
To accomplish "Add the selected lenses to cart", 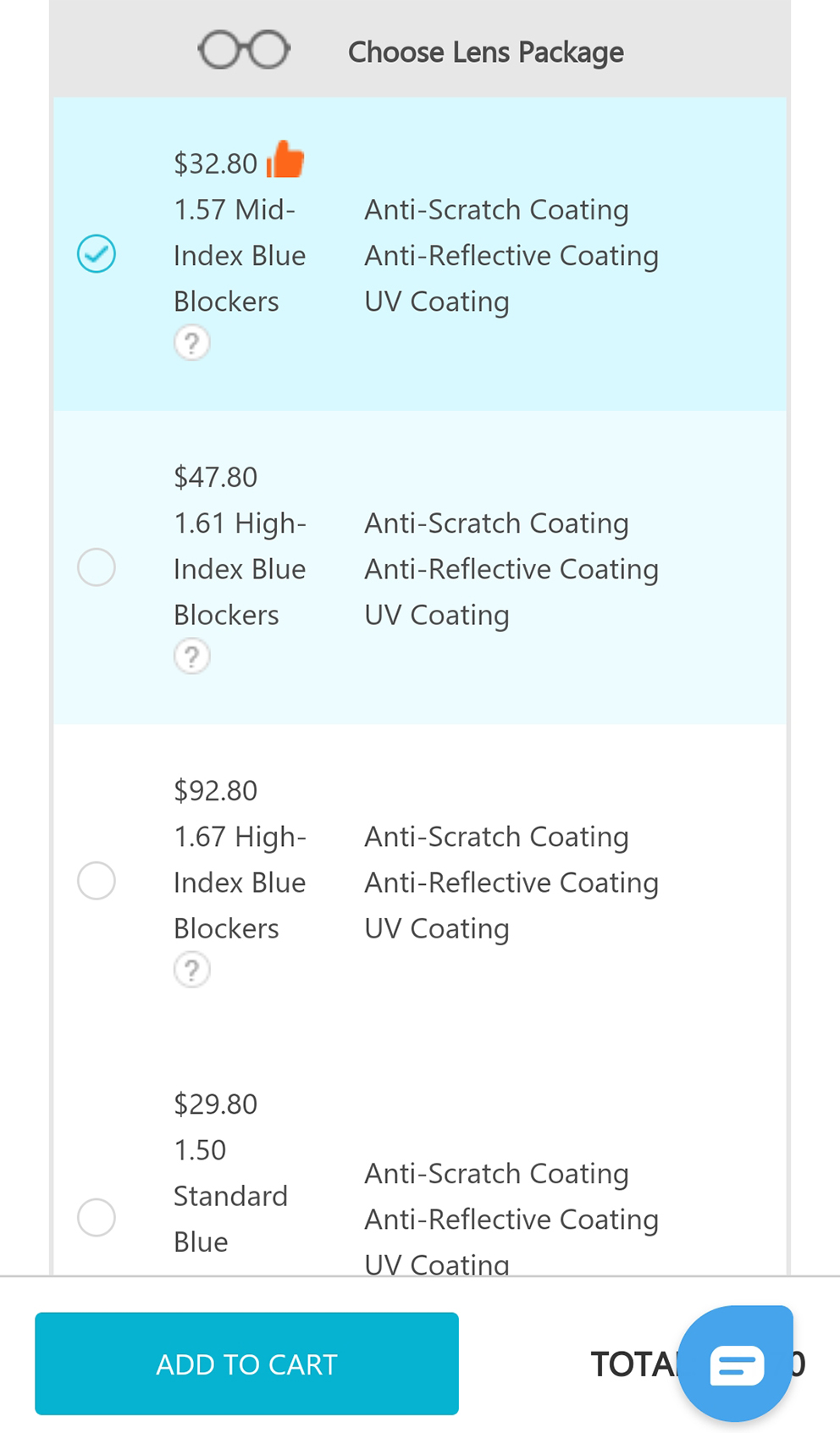I will (246, 1364).
